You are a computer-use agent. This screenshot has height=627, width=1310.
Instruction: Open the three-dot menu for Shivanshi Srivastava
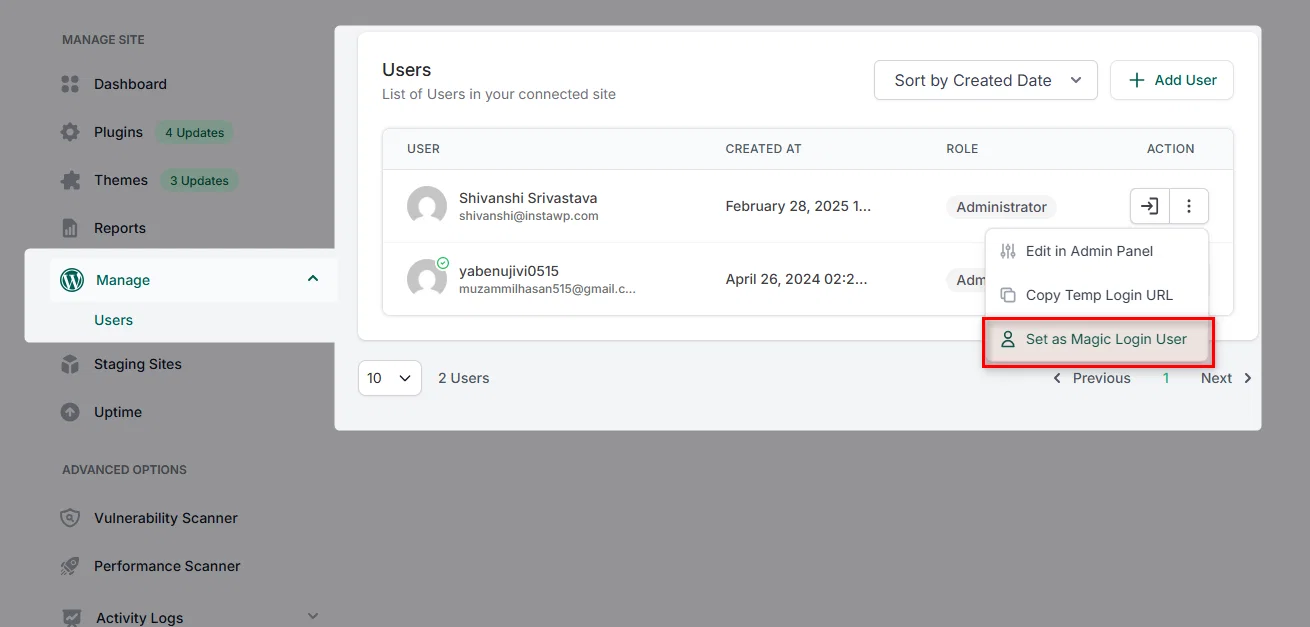click(x=1189, y=206)
